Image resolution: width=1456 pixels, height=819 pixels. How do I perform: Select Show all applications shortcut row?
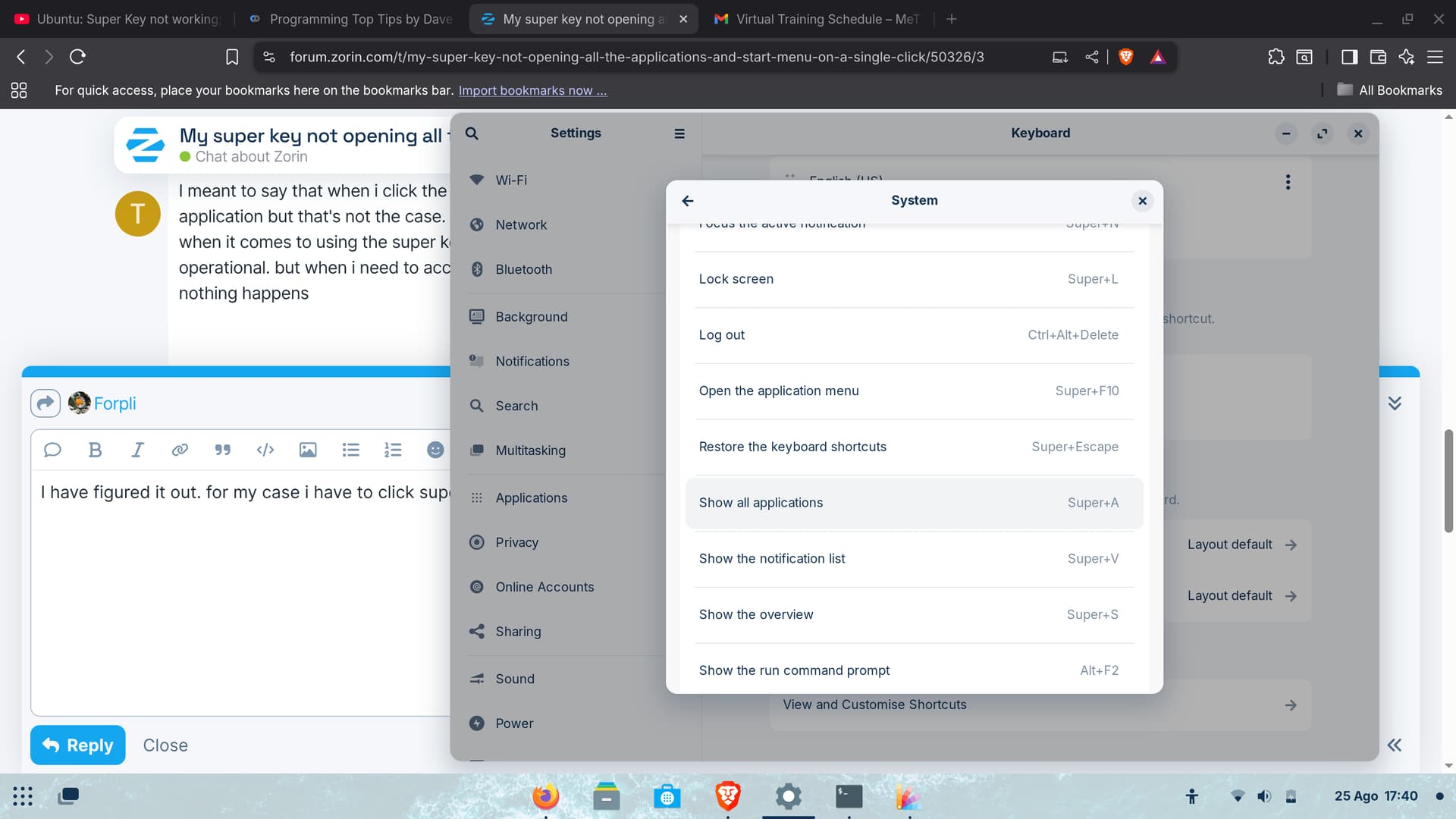tap(913, 503)
